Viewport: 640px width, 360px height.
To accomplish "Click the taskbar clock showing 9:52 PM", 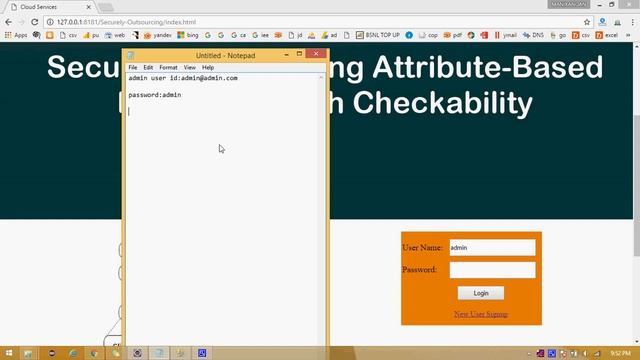I will pos(621,353).
